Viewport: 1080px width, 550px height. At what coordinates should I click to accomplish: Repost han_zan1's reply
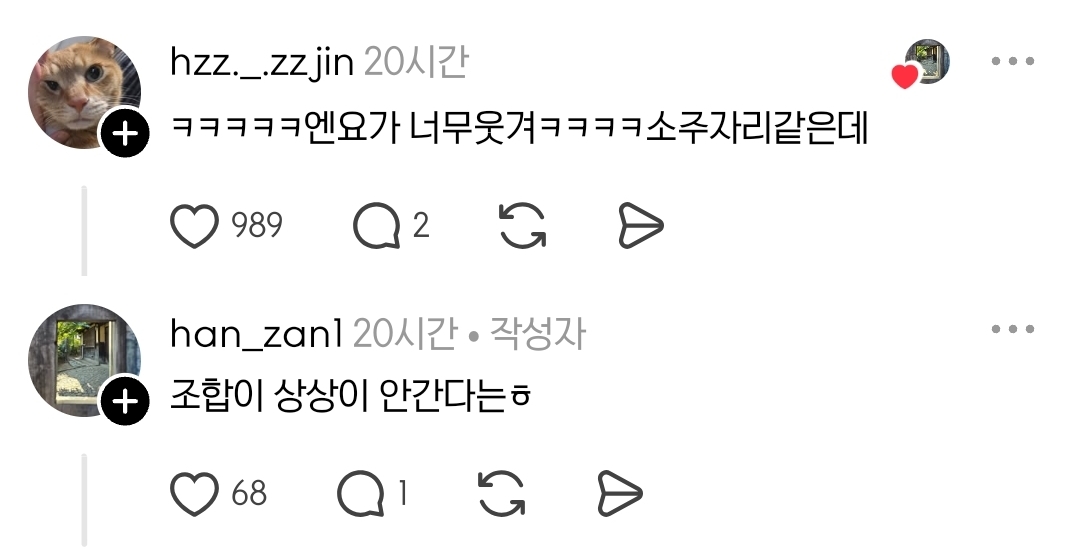501,493
